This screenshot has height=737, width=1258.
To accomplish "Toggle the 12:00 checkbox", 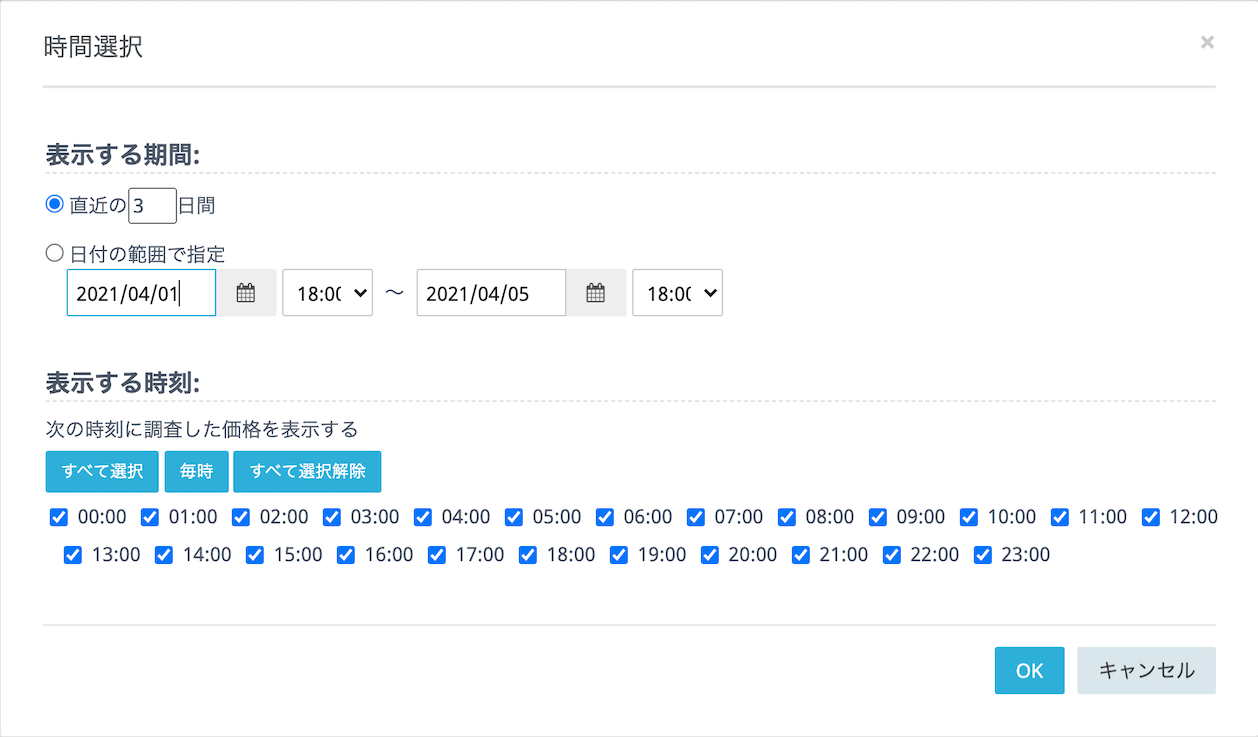I will pos(1151,517).
